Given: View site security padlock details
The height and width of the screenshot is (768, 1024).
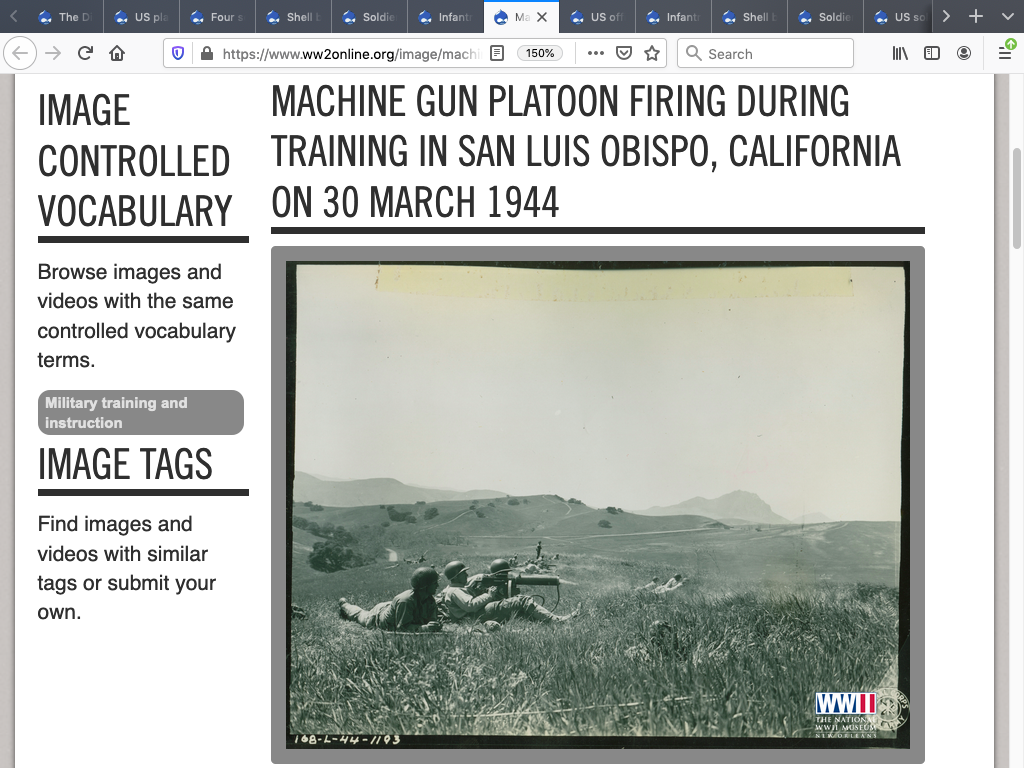Looking at the screenshot, I should point(206,54).
